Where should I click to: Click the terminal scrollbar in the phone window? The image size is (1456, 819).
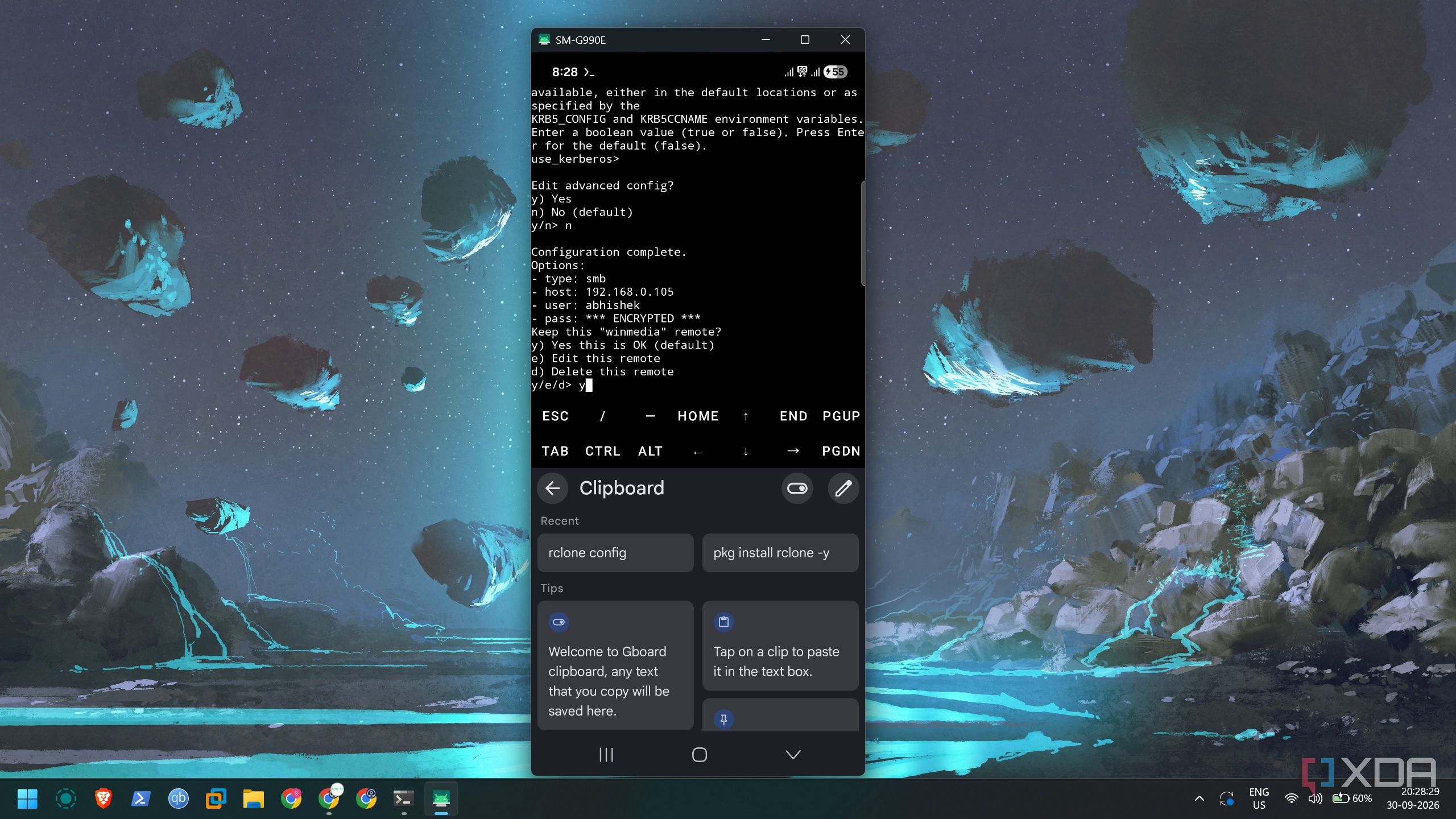863,233
